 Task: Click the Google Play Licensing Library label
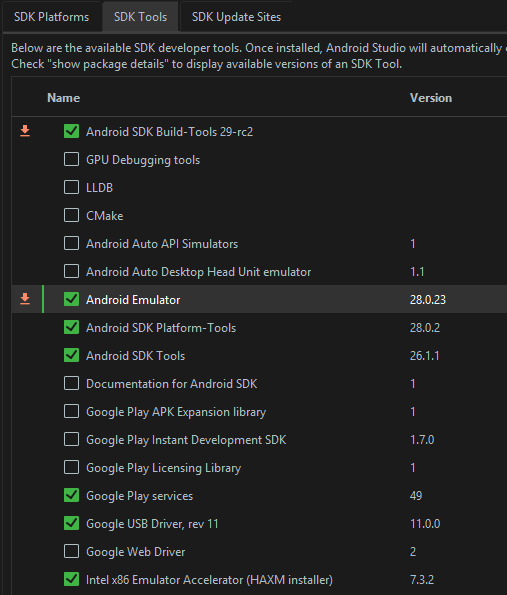[163, 468]
